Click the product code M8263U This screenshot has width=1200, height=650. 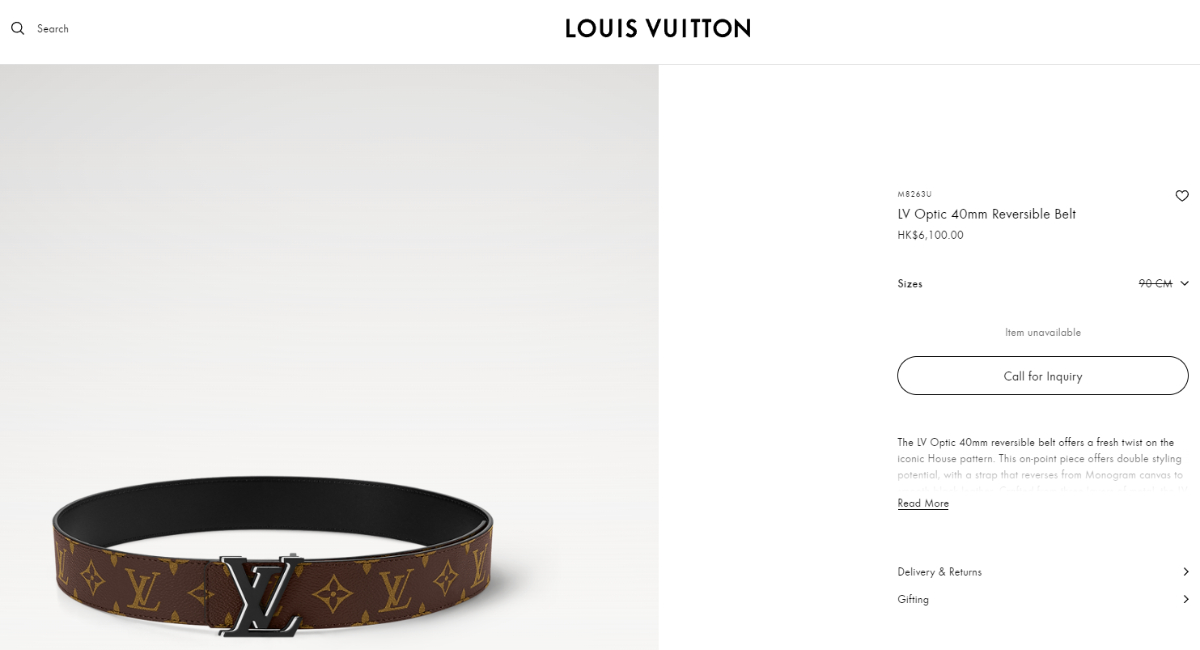(x=914, y=194)
